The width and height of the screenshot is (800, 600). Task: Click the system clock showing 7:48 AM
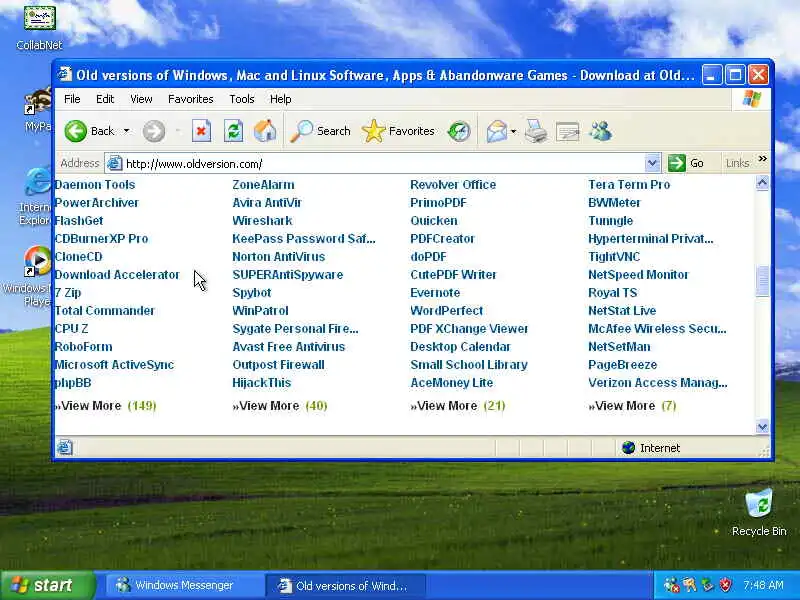coord(763,585)
